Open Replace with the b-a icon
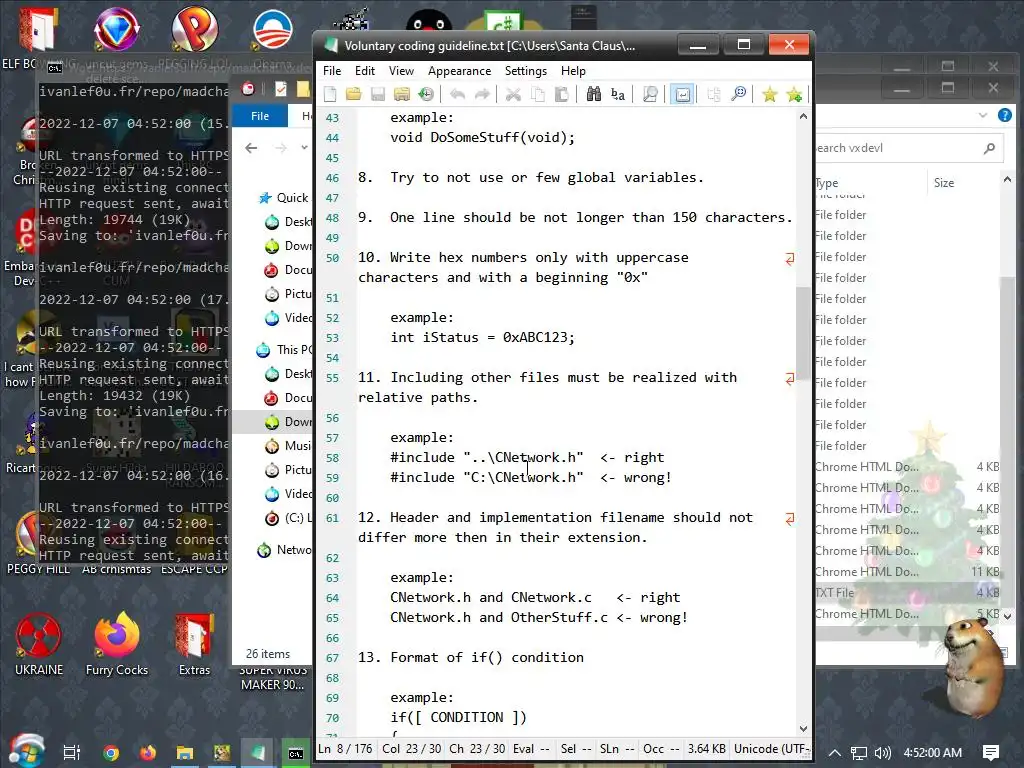Viewport: 1024px width, 768px height. [618, 95]
